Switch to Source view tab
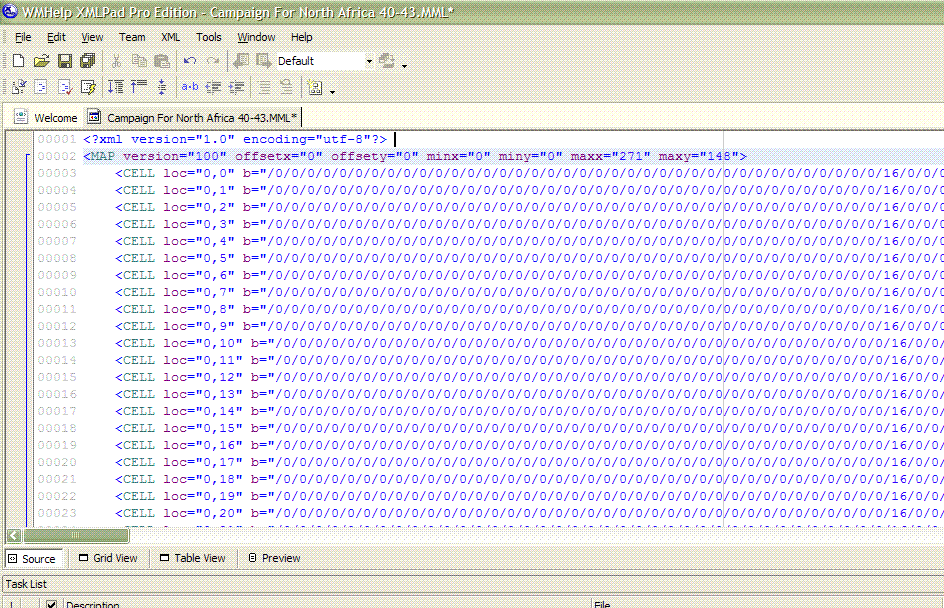 click(x=33, y=559)
